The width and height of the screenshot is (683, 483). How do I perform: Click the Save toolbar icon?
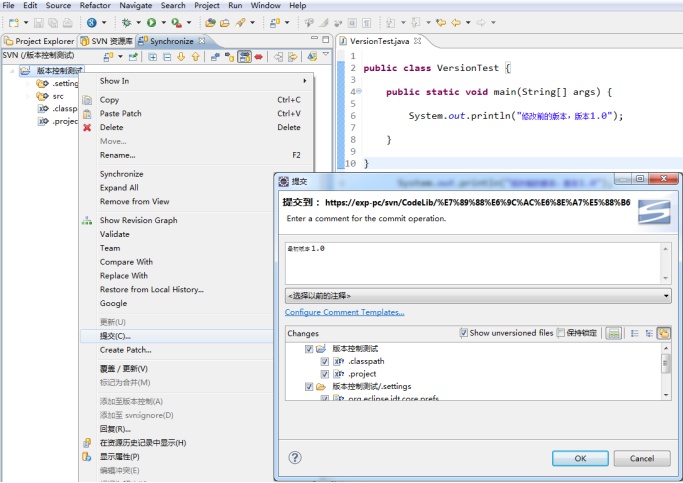(x=39, y=23)
